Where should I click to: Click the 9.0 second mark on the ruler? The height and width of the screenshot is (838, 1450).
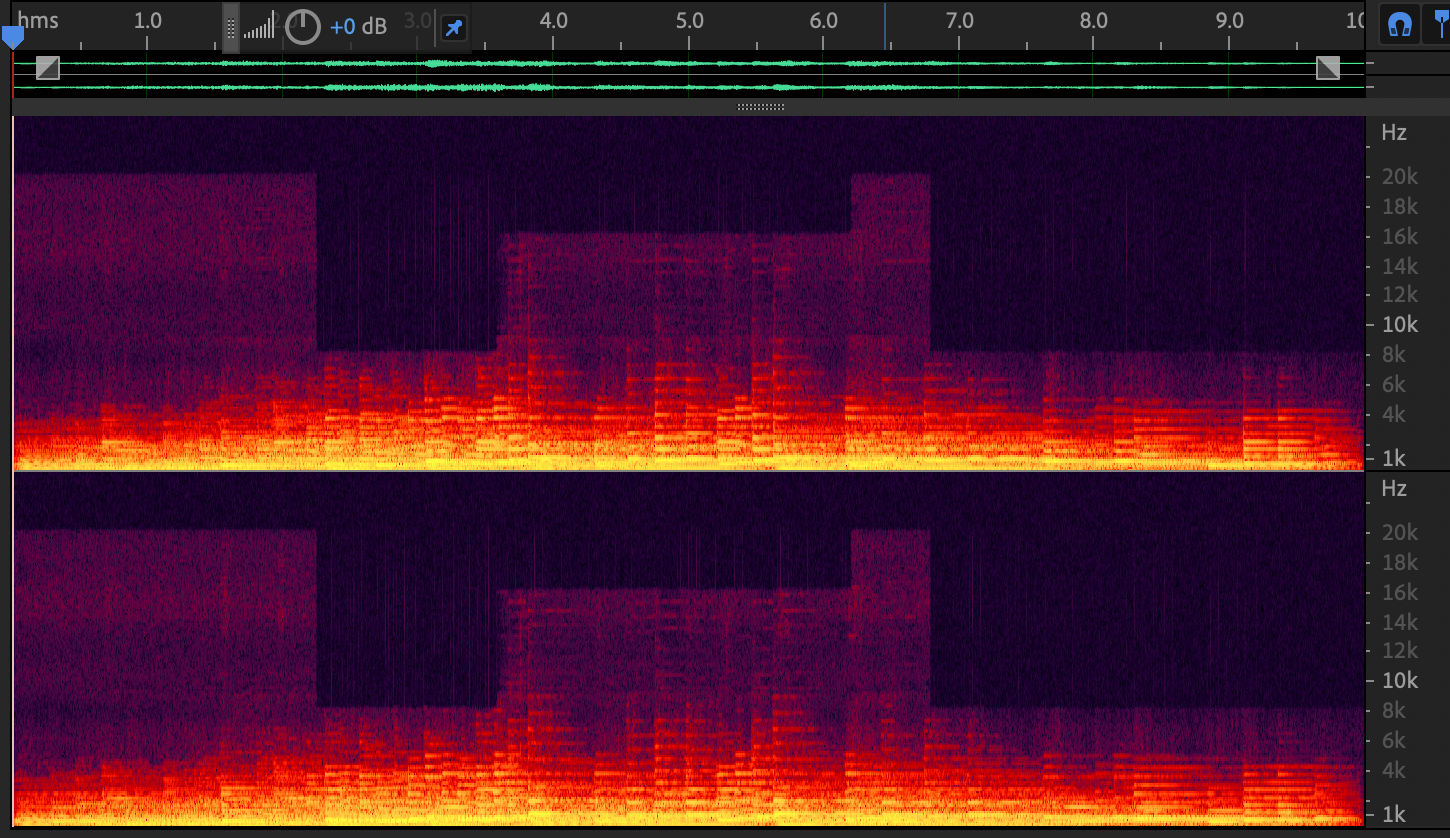(x=1229, y=21)
